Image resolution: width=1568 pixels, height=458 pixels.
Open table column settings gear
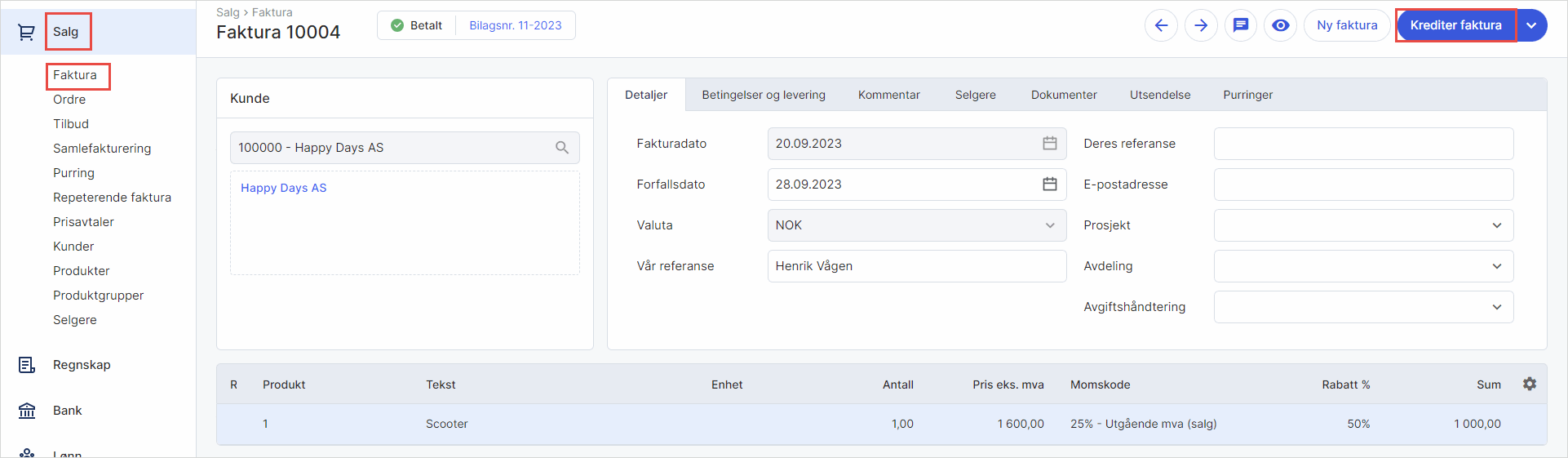click(1529, 384)
